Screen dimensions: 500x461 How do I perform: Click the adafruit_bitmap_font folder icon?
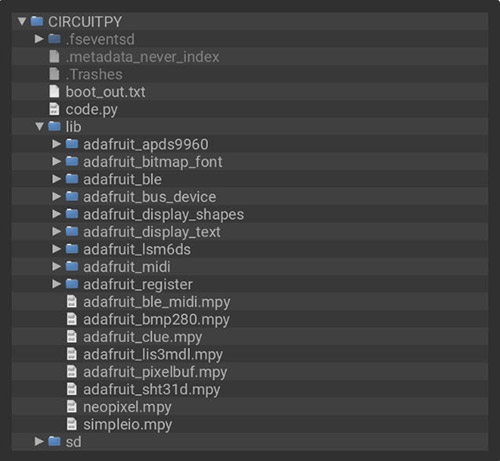pyautogui.click(x=72, y=161)
